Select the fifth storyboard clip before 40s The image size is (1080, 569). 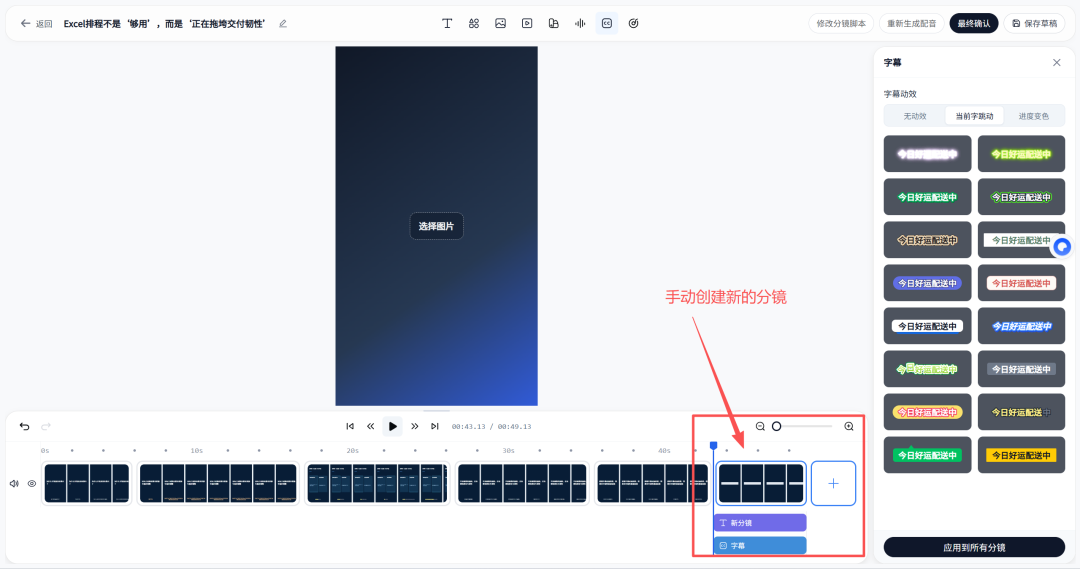(x=652, y=483)
